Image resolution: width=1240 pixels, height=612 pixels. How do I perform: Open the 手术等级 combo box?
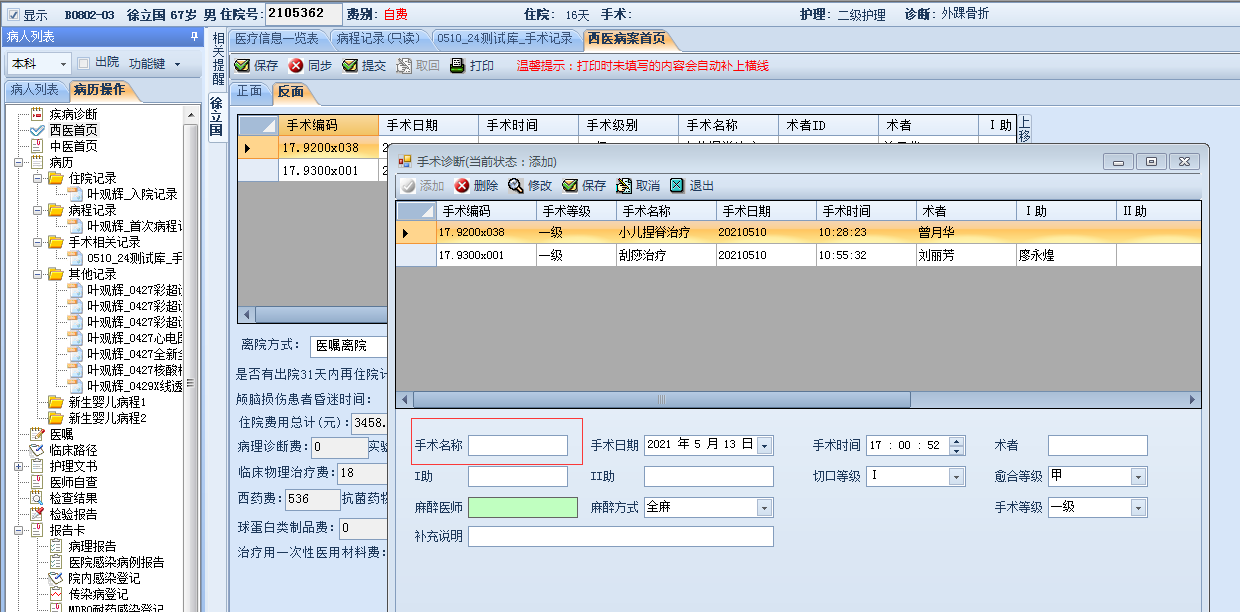1139,507
